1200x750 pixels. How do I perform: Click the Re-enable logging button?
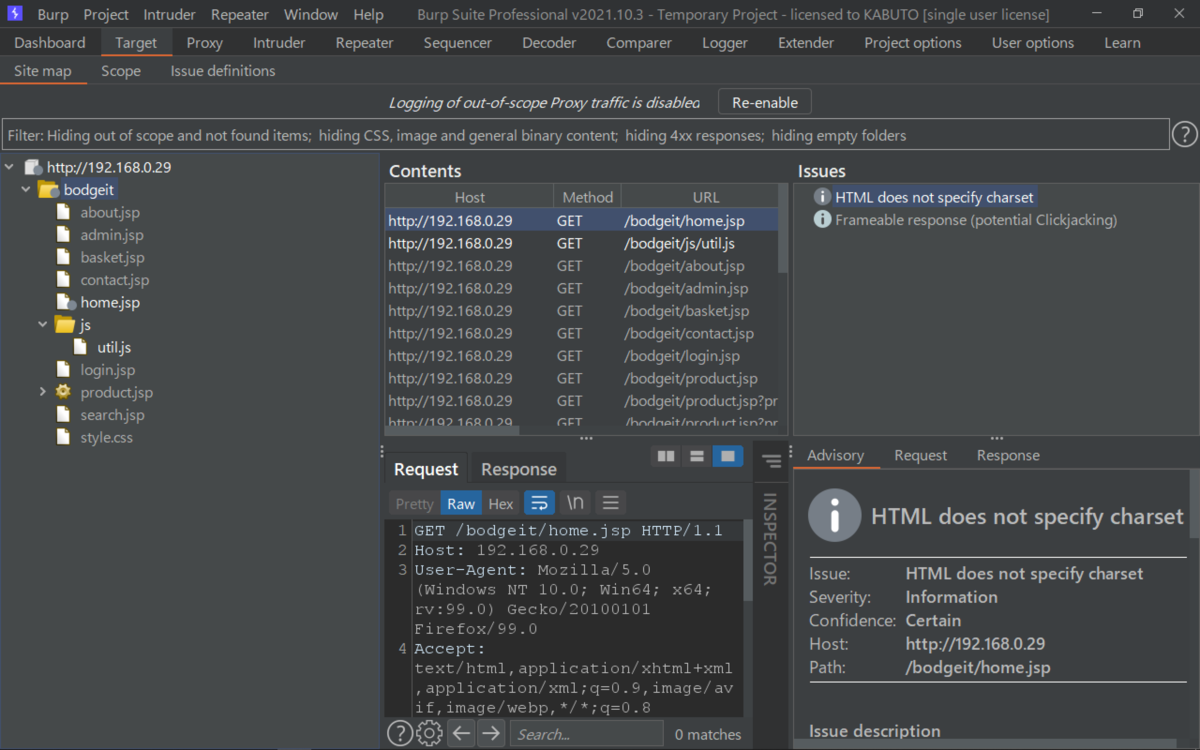[765, 102]
